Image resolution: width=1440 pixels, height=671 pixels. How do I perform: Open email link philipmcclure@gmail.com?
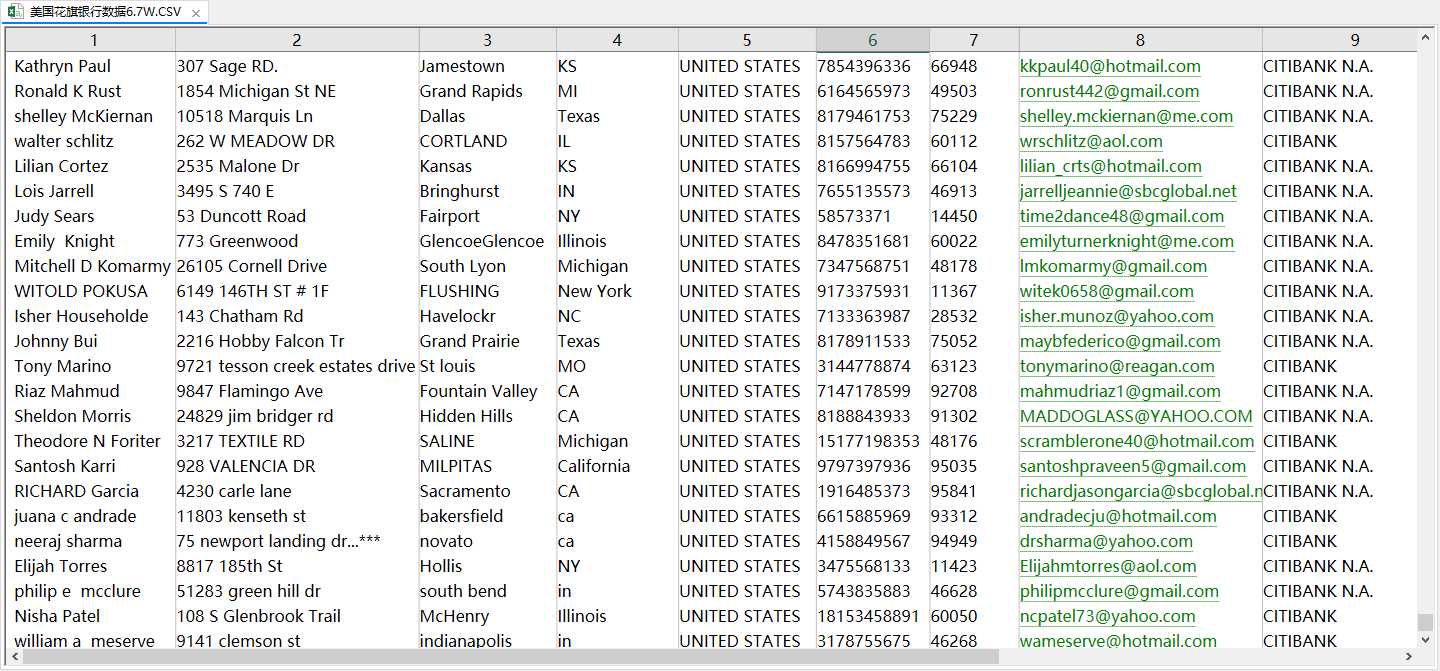(1119, 591)
